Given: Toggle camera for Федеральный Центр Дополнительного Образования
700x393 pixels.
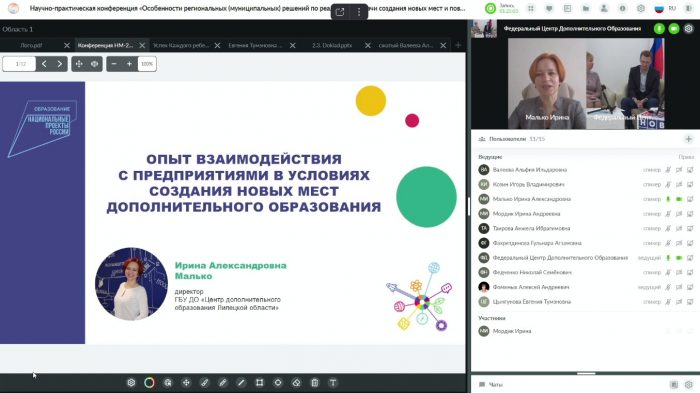Looking at the screenshot, I should point(679,258).
